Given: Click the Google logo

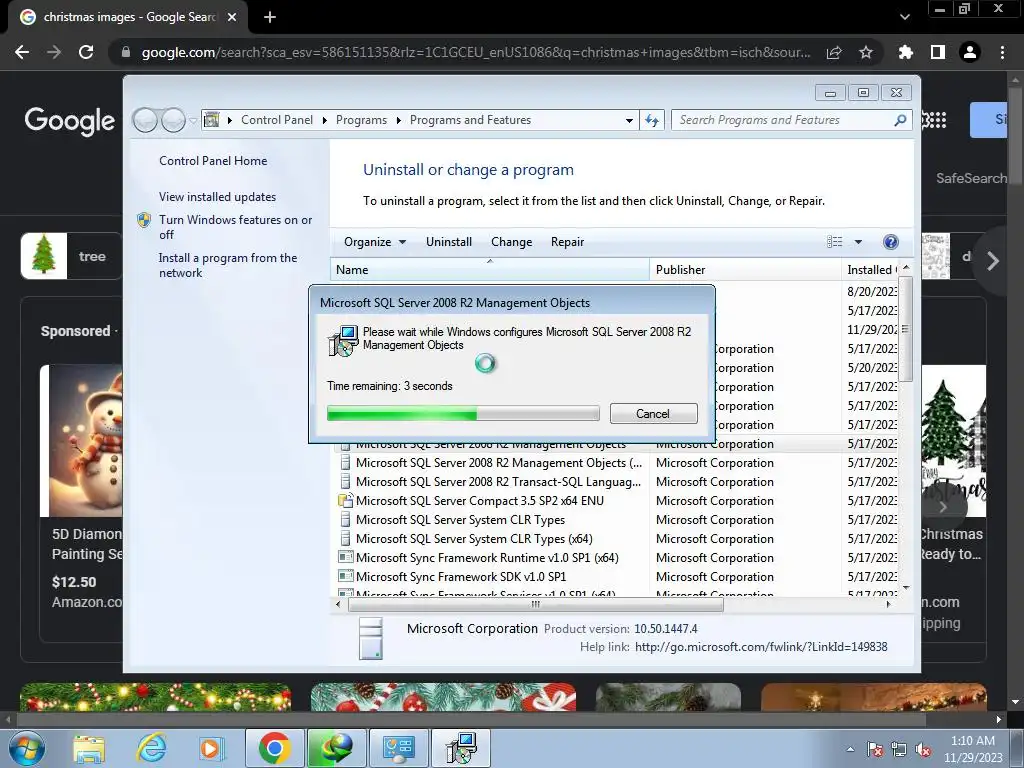Looking at the screenshot, I should pyautogui.click(x=69, y=121).
